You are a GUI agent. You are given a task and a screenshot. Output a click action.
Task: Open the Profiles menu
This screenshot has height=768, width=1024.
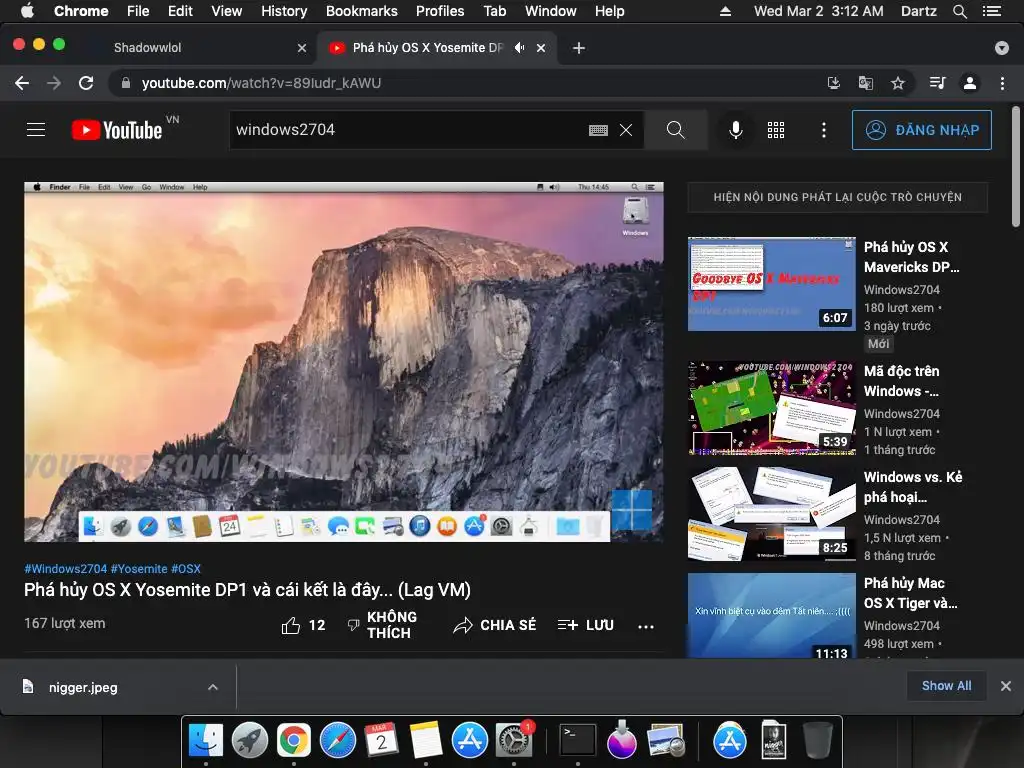pos(440,11)
